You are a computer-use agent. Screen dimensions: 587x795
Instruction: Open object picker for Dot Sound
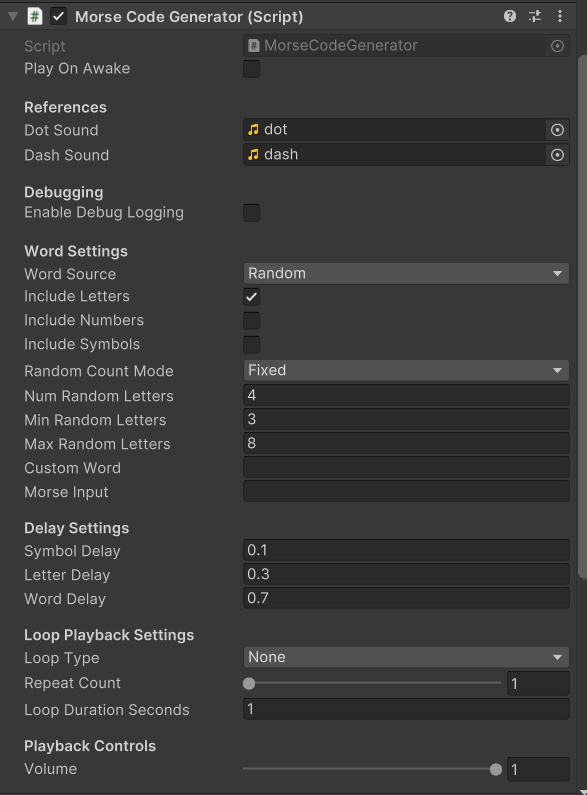pos(557,130)
